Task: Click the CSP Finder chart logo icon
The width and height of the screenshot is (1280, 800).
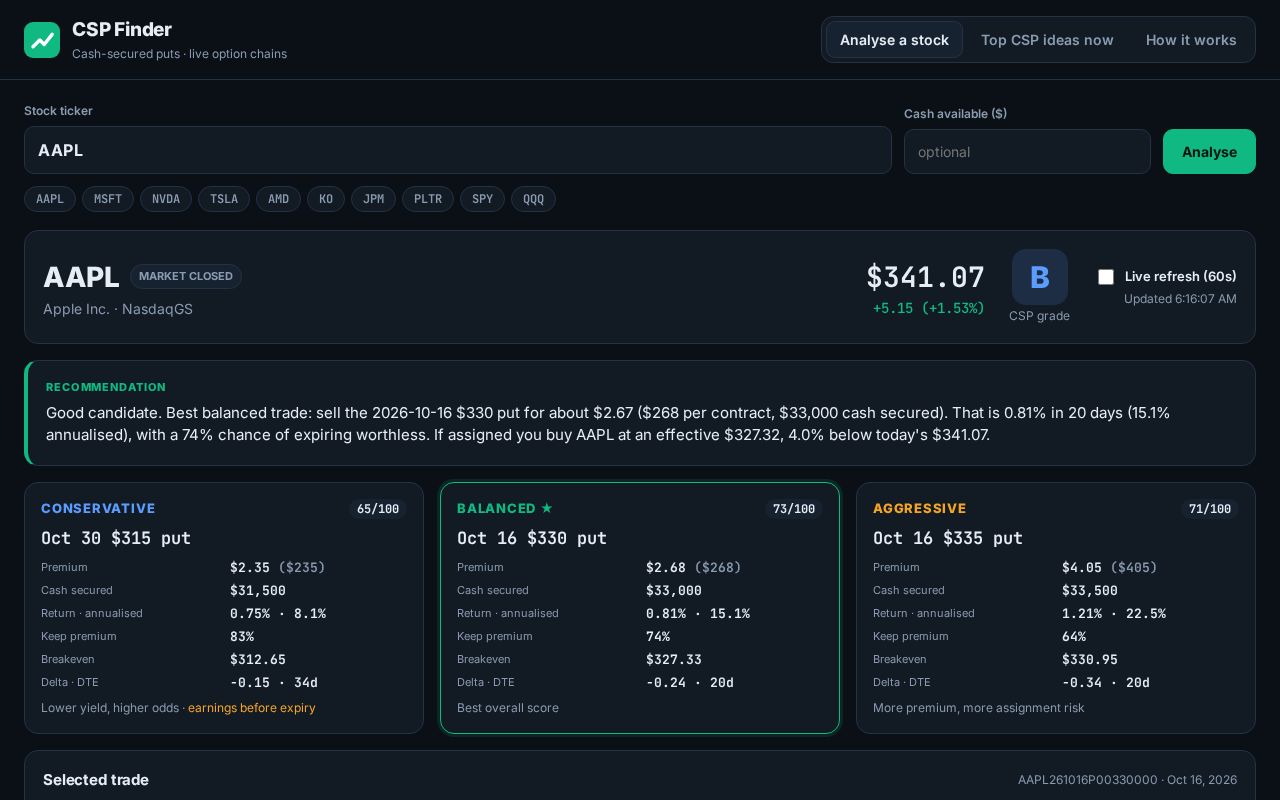Action: [x=42, y=40]
